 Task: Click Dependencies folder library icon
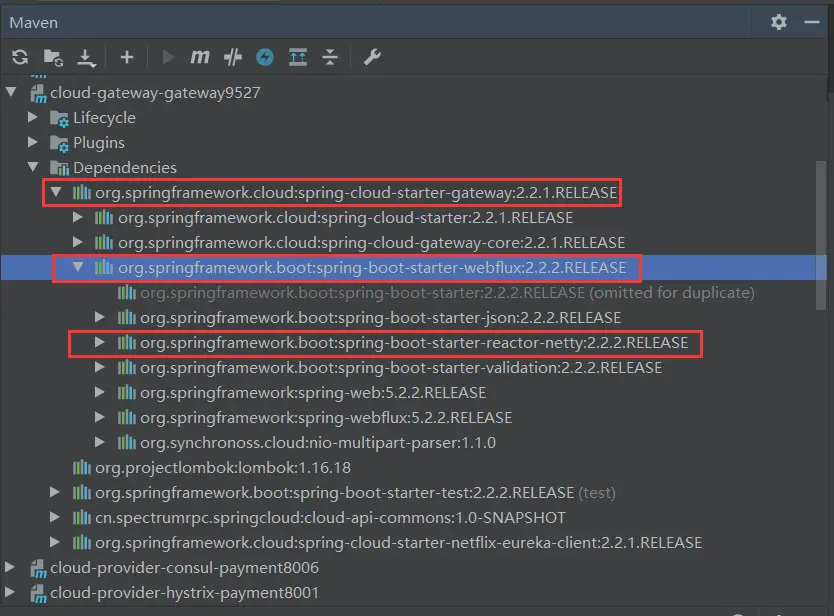click(59, 168)
